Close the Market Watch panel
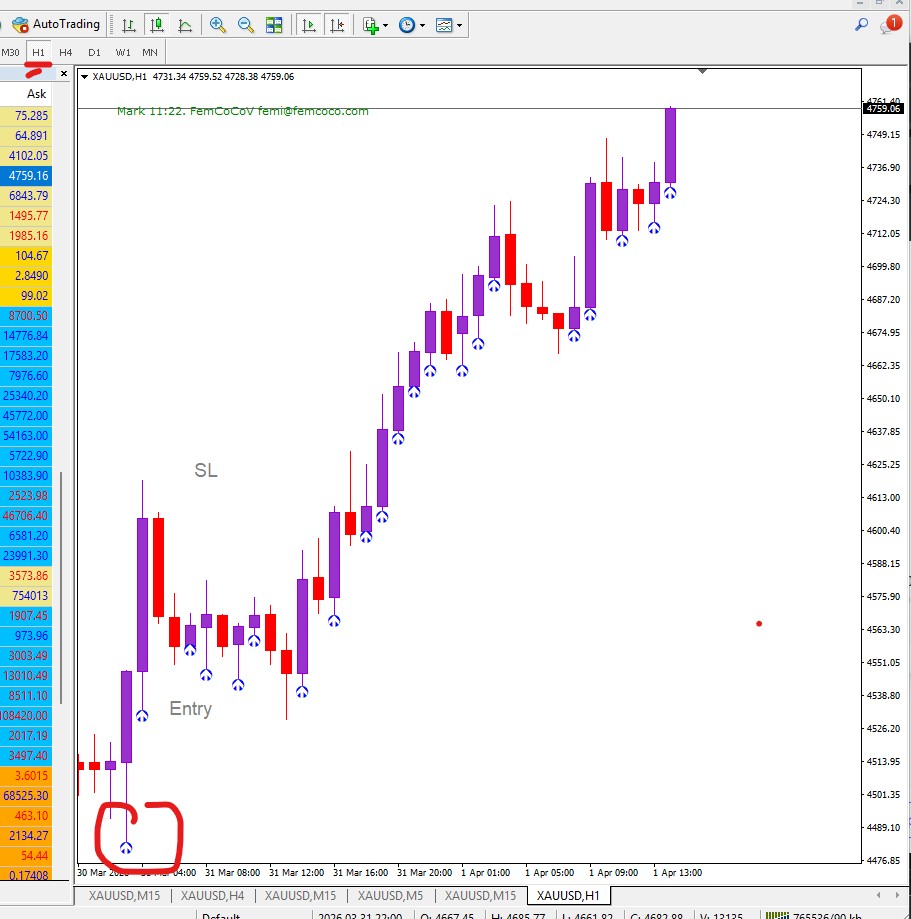 (64, 74)
